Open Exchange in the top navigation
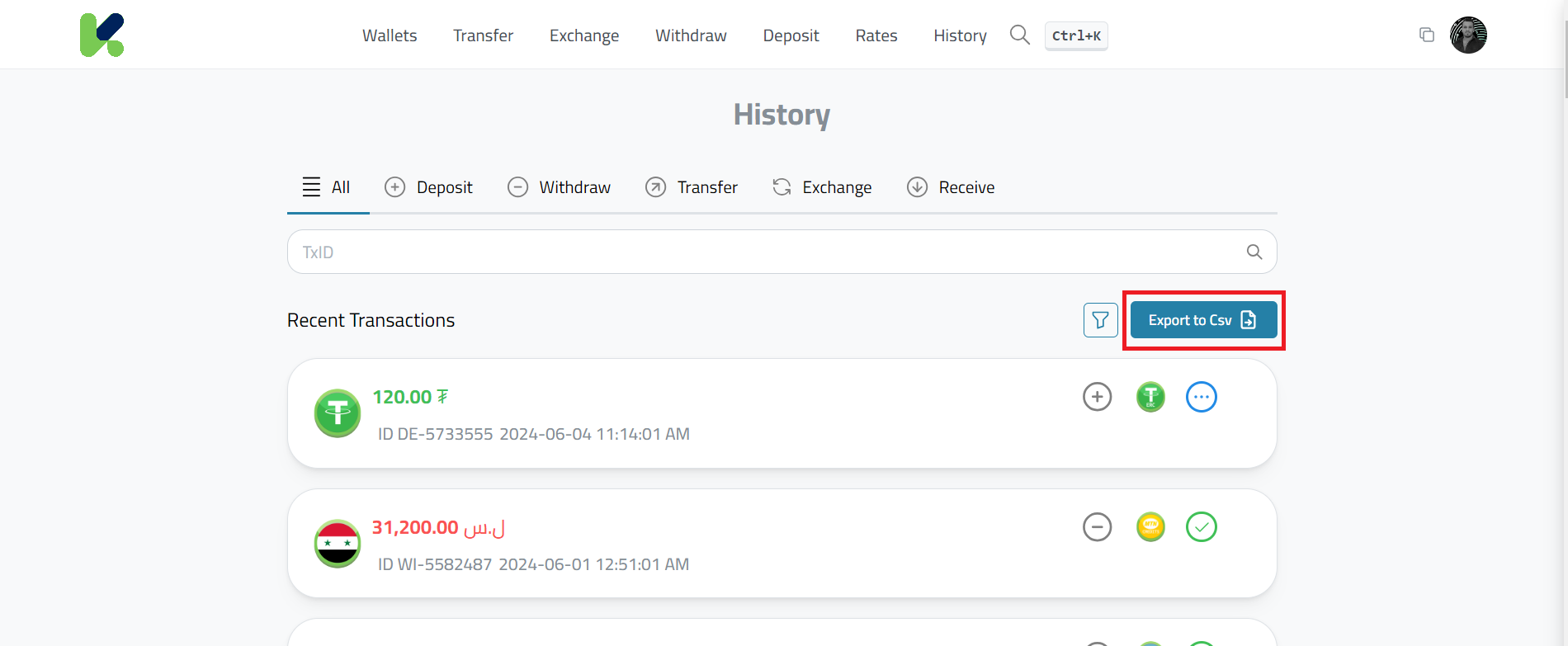Image resolution: width=1568 pixels, height=646 pixels. tap(584, 35)
